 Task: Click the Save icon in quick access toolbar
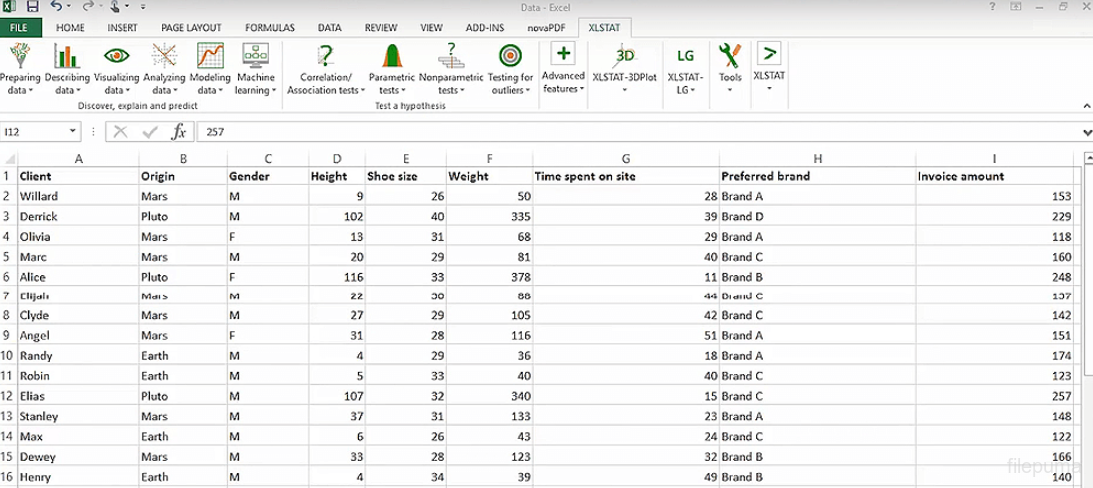[32, 7]
